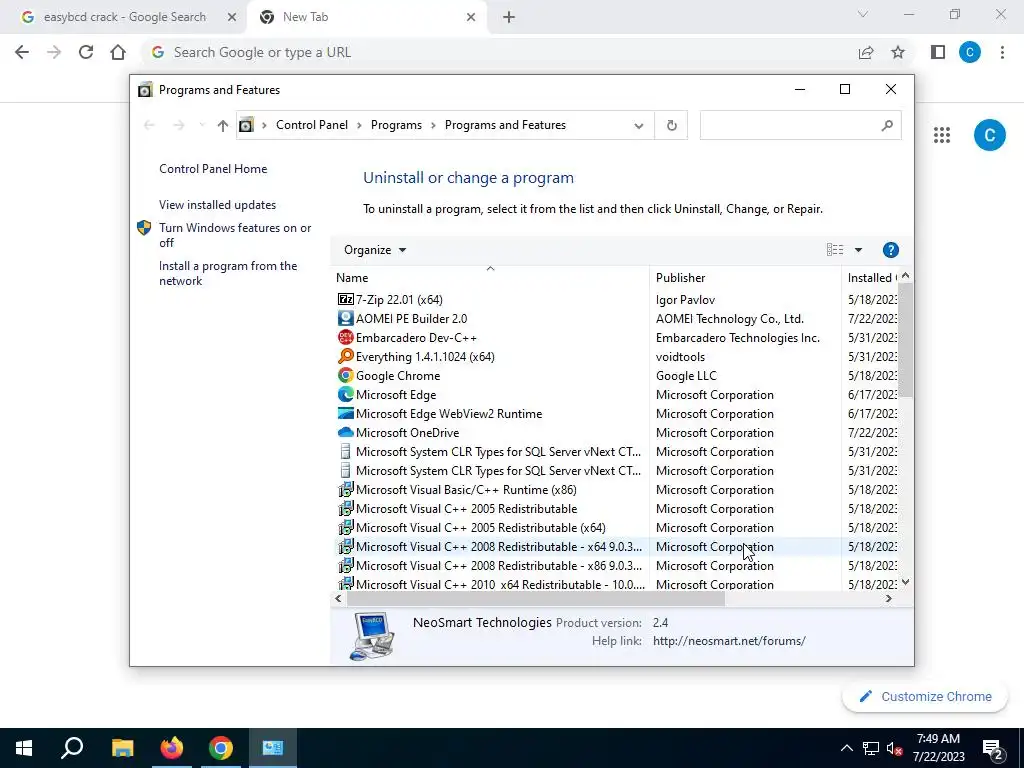This screenshot has width=1024, height=768.
Task: Open the Windows Start menu
Action: [x=24, y=748]
